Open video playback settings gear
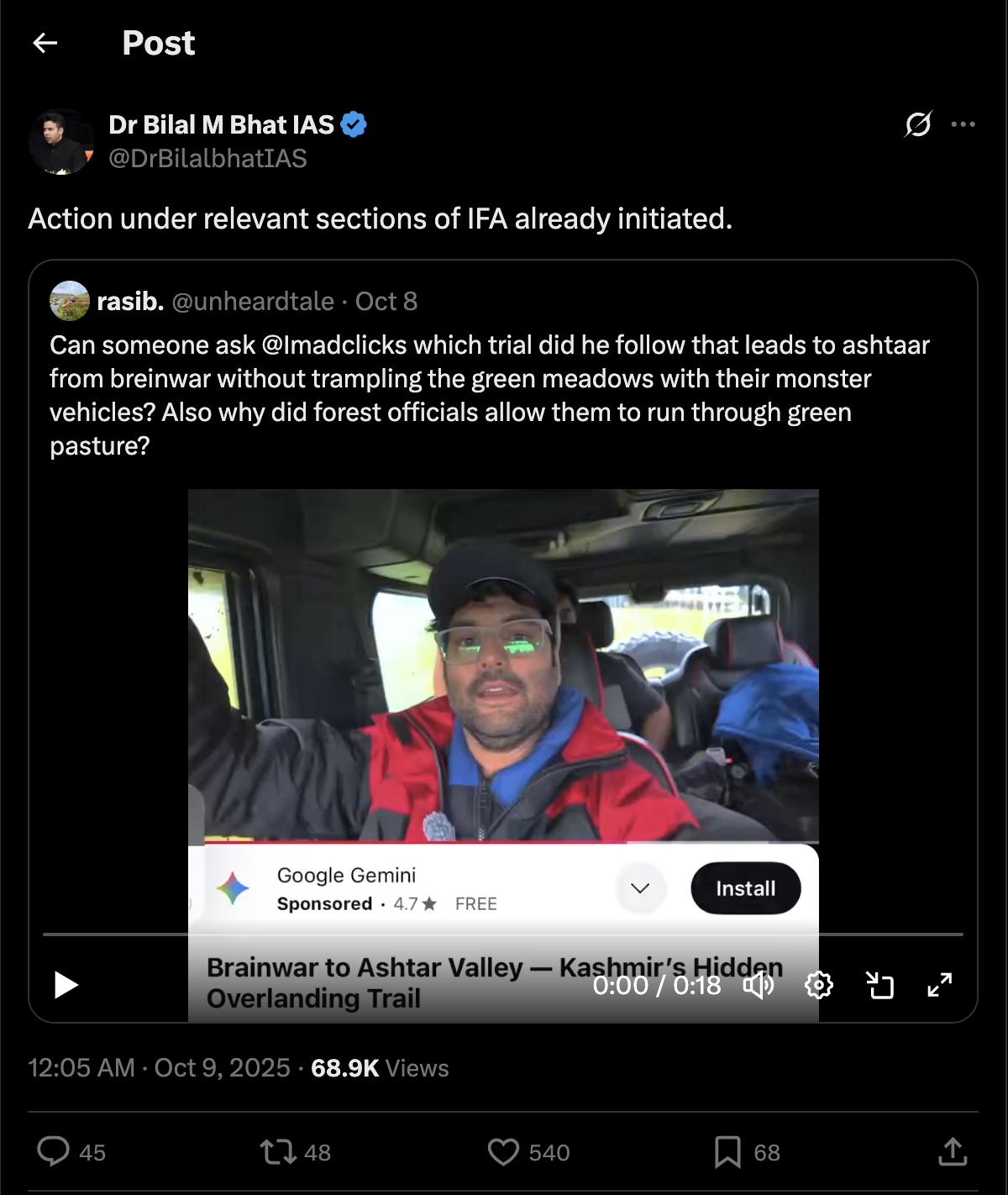This screenshot has width=1008, height=1195. (x=818, y=985)
